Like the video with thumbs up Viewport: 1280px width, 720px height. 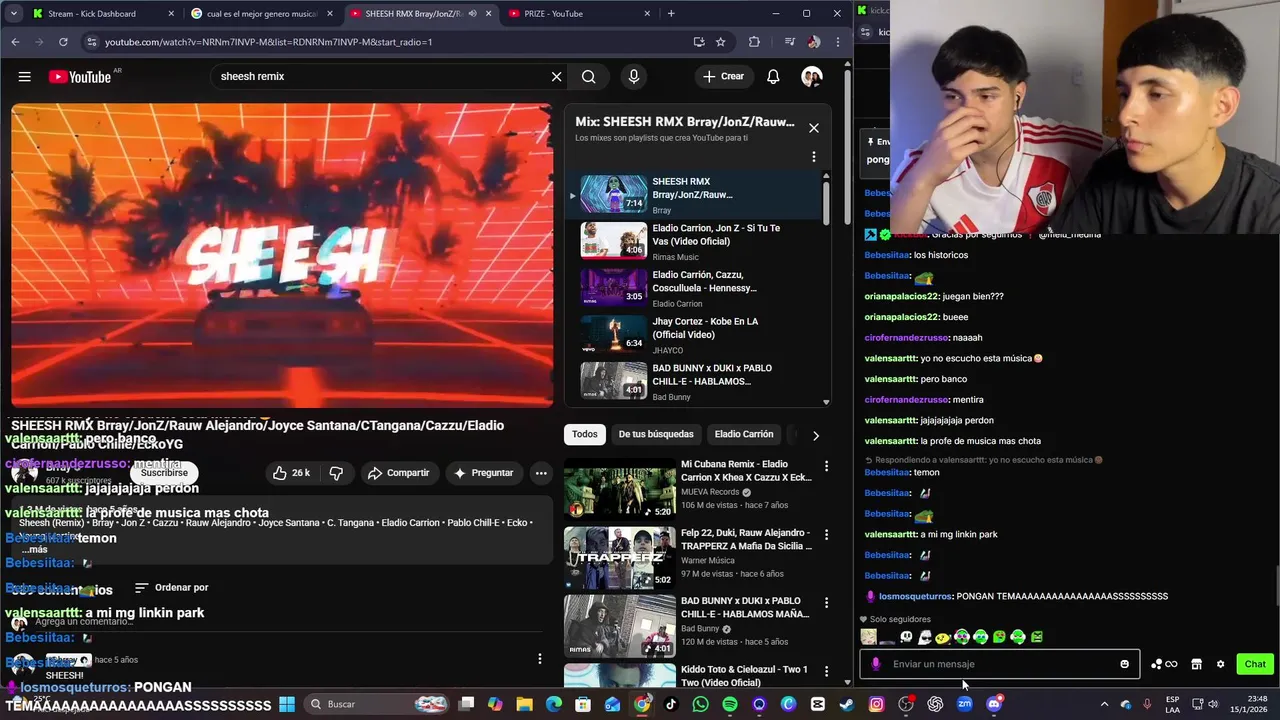point(291,473)
